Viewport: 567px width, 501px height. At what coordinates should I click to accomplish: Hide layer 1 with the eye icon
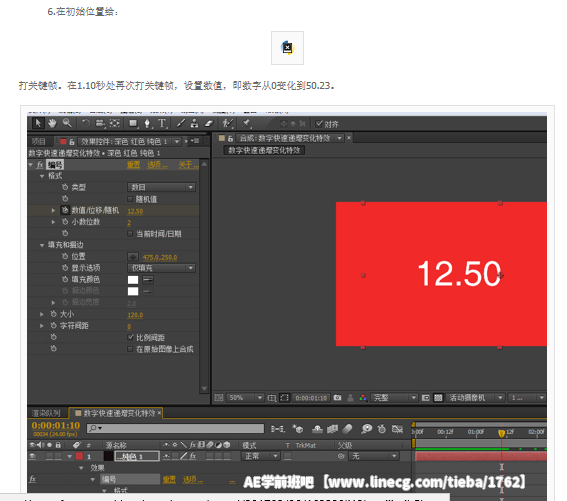click(33, 456)
